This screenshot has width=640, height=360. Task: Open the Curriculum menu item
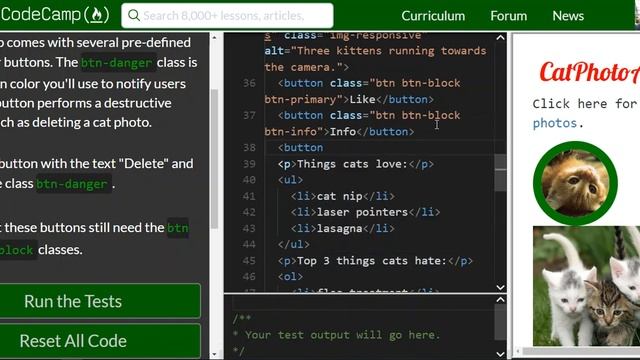click(x=433, y=16)
